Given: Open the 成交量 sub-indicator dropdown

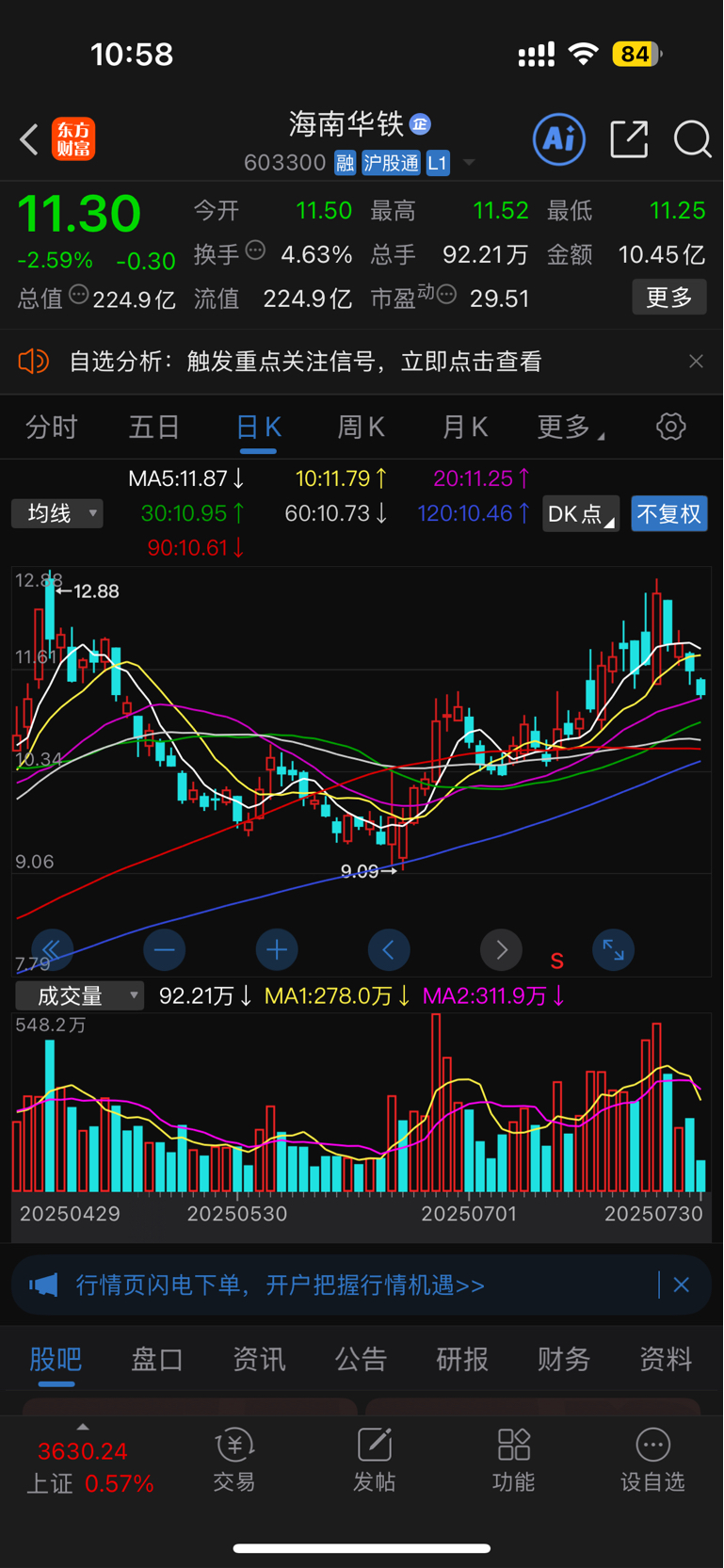Looking at the screenshot, I should (x=80, y=995).
